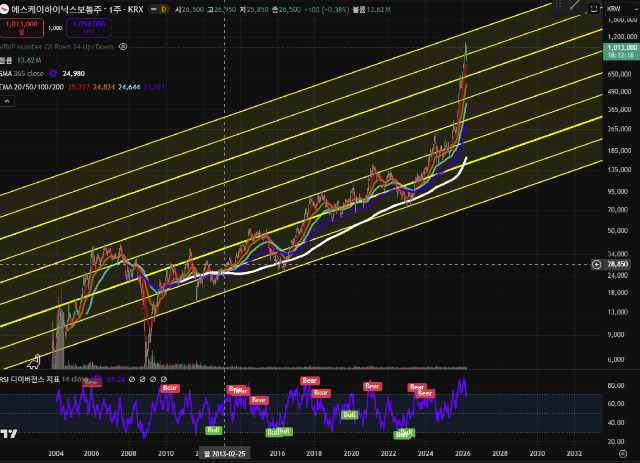Click the 40.00 RSI scale label
640x463 pixels.
pos(616,423)
